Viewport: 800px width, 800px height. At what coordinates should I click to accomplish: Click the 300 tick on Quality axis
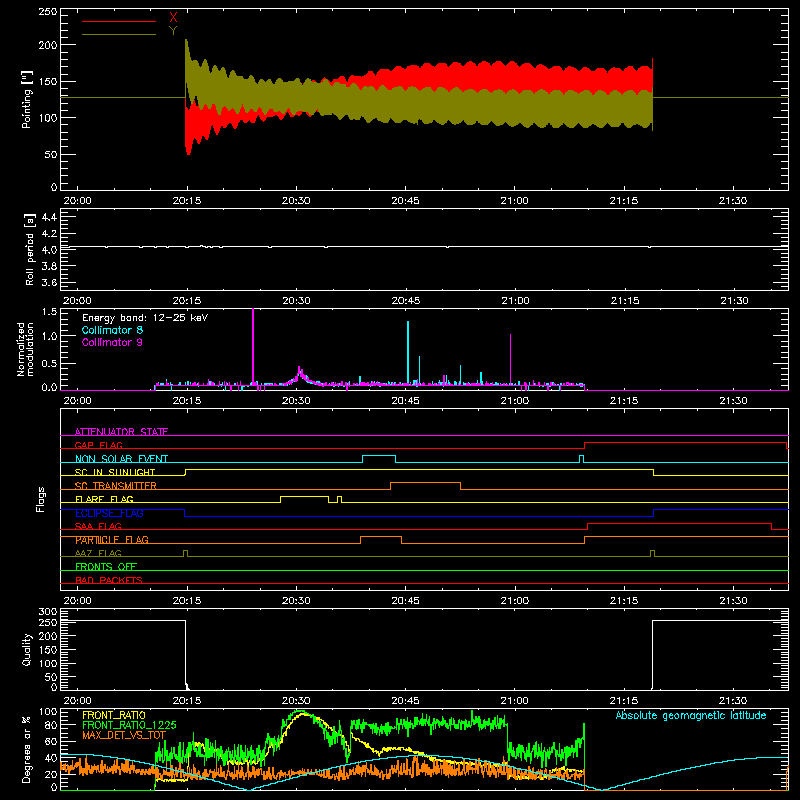coord(47,612)
